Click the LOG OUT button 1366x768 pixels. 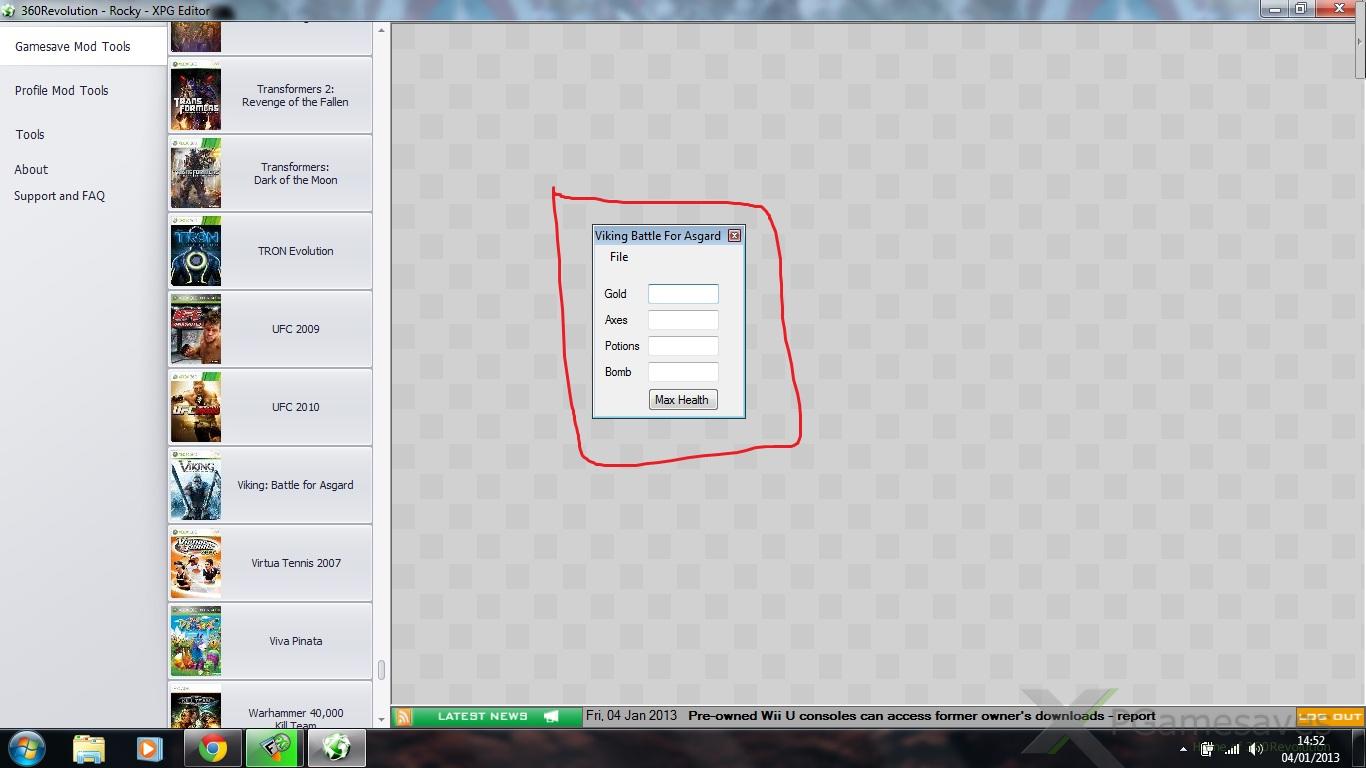[x=1330, y=717]
